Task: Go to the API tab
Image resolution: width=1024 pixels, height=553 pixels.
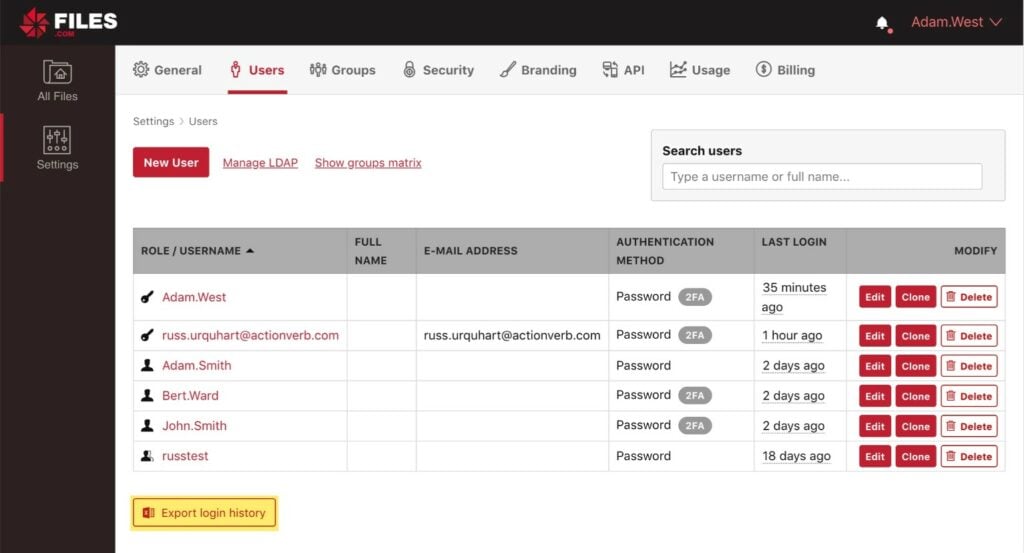Action: point(623,70)
